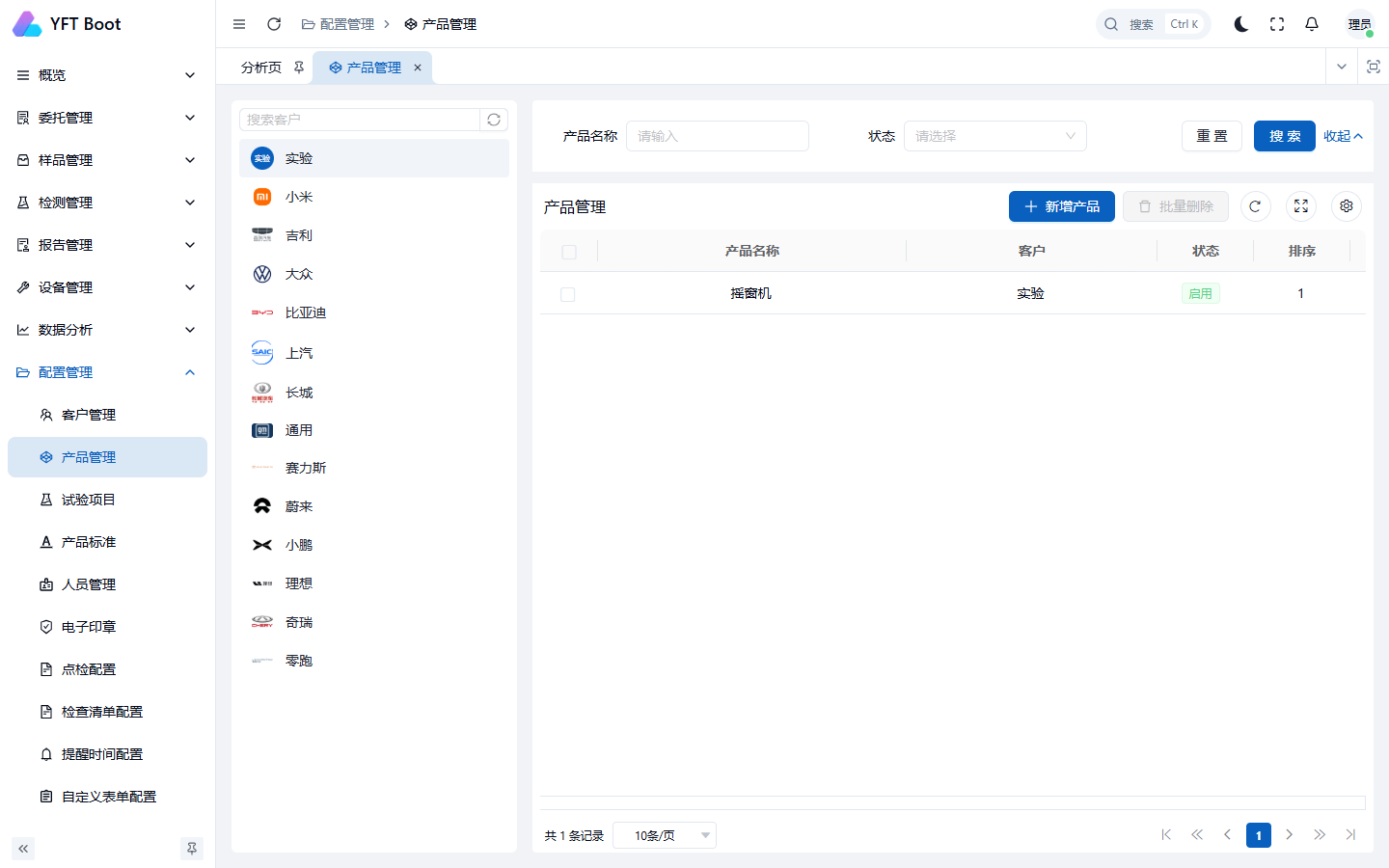The height and width of the screenshot is (868, 1389).
Task: Collapse the 配置管理 sidebar menu
Action: (107, 372)
